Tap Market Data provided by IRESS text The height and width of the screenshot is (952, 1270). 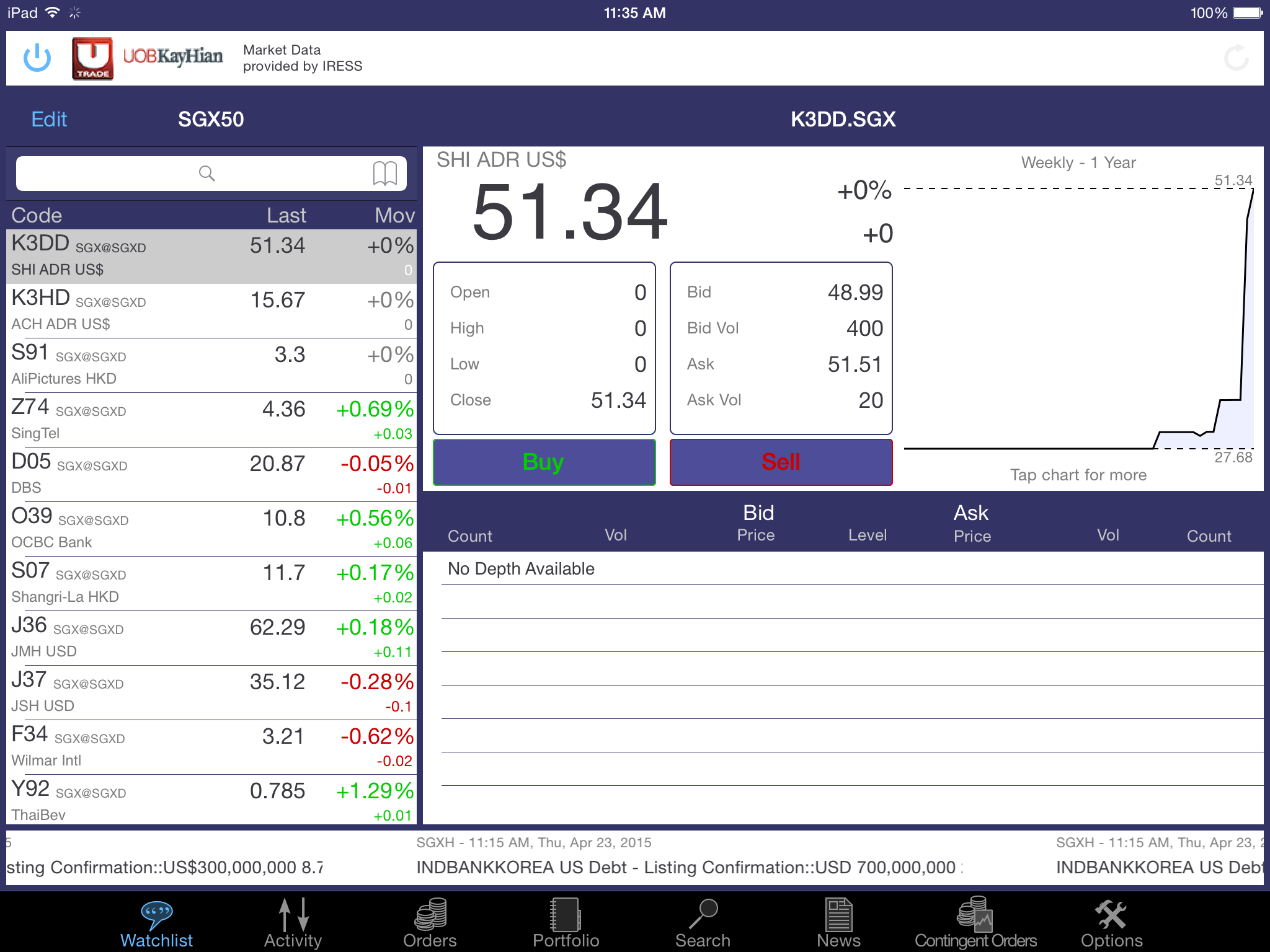303,58
